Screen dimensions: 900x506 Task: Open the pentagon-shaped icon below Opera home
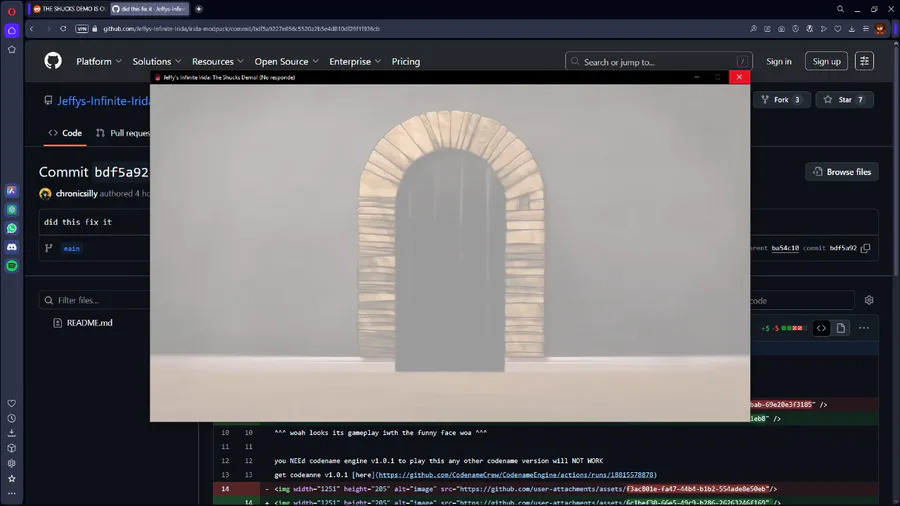[x=11, y=49]
